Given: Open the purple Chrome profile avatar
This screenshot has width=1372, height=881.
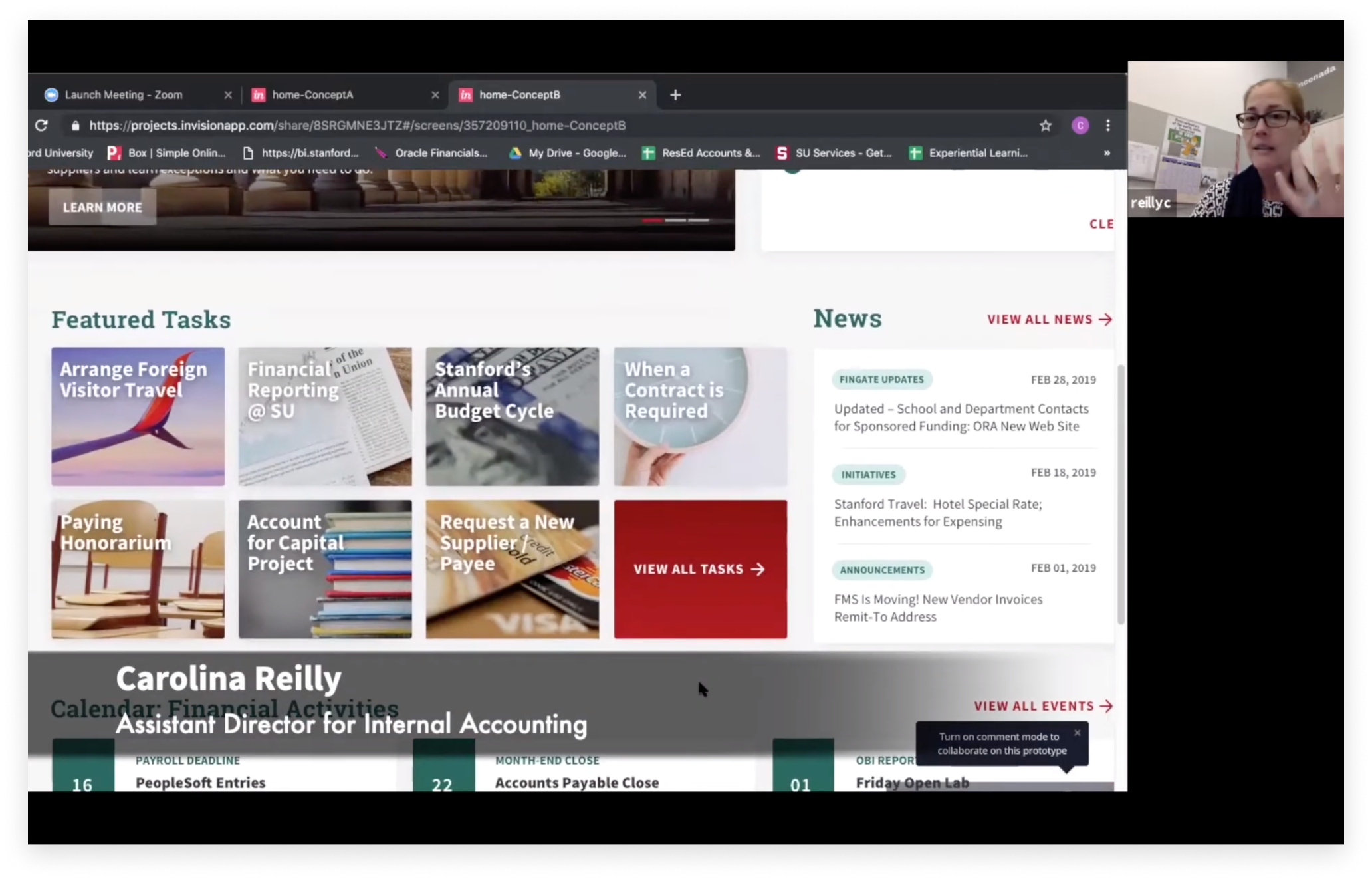Looking at the screenshot, I should tap(1080, 125).
